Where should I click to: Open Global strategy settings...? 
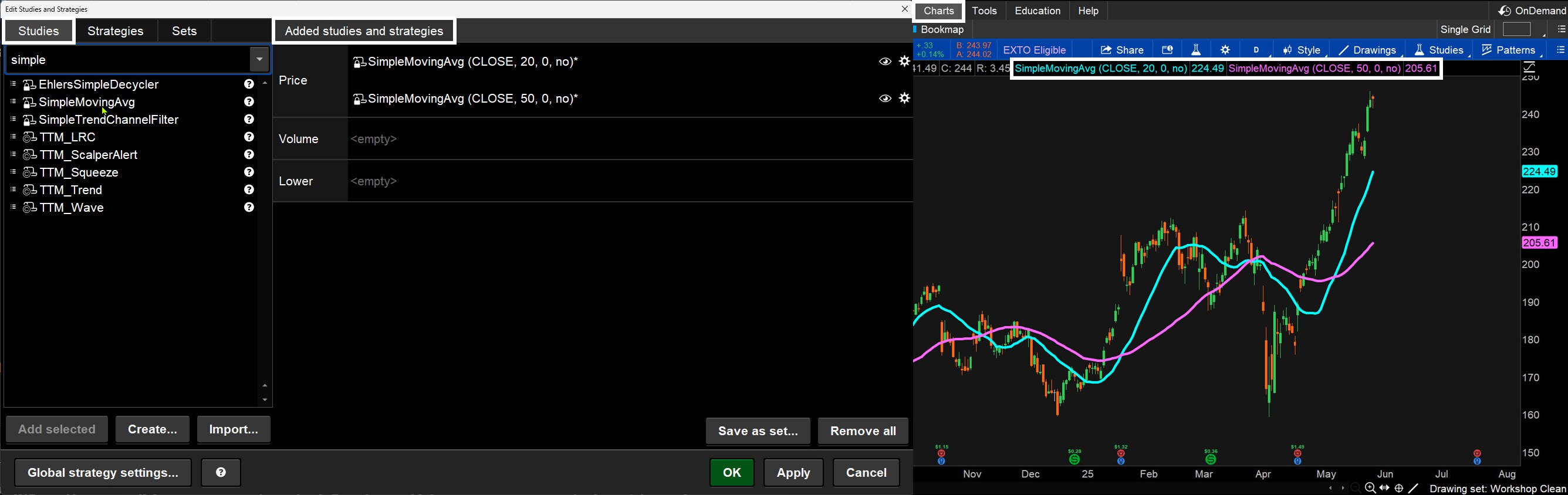pos(103,473)
